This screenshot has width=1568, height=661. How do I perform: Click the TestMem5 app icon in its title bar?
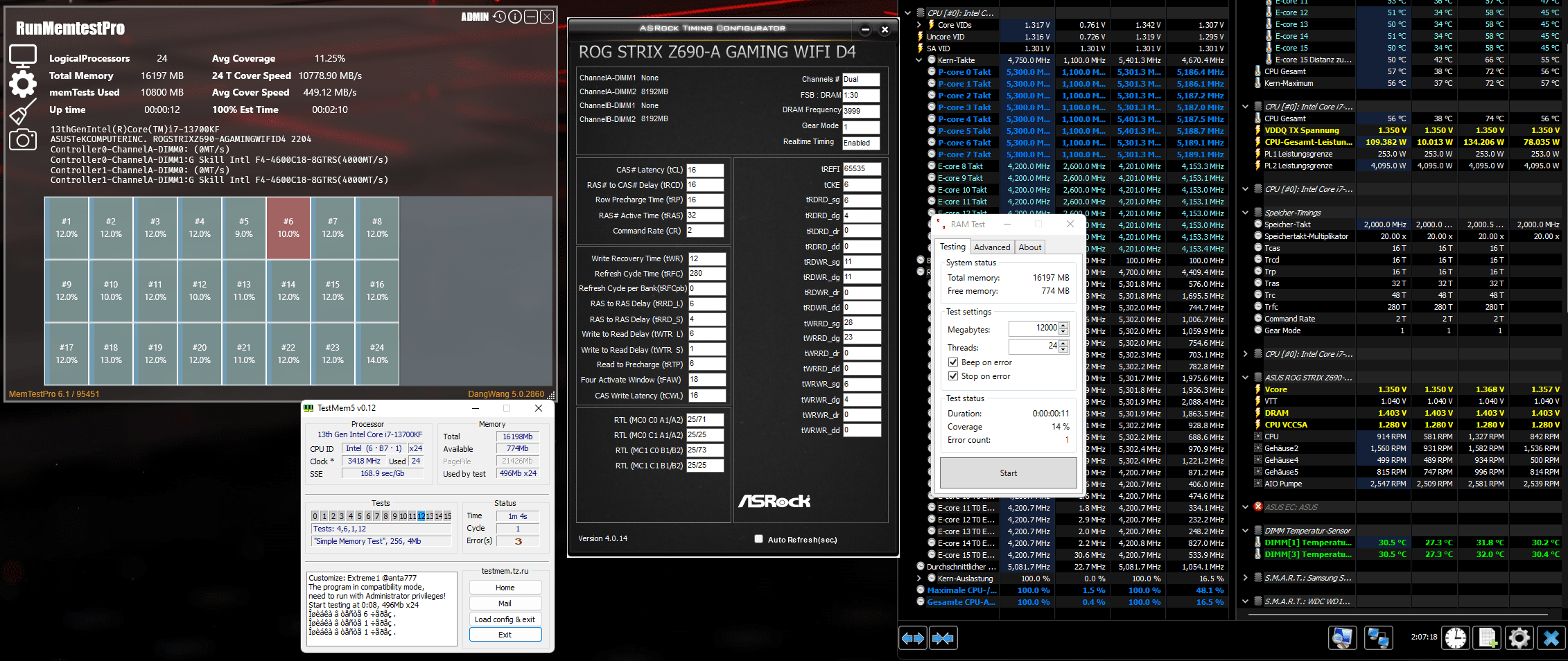[x=308, y=408]
